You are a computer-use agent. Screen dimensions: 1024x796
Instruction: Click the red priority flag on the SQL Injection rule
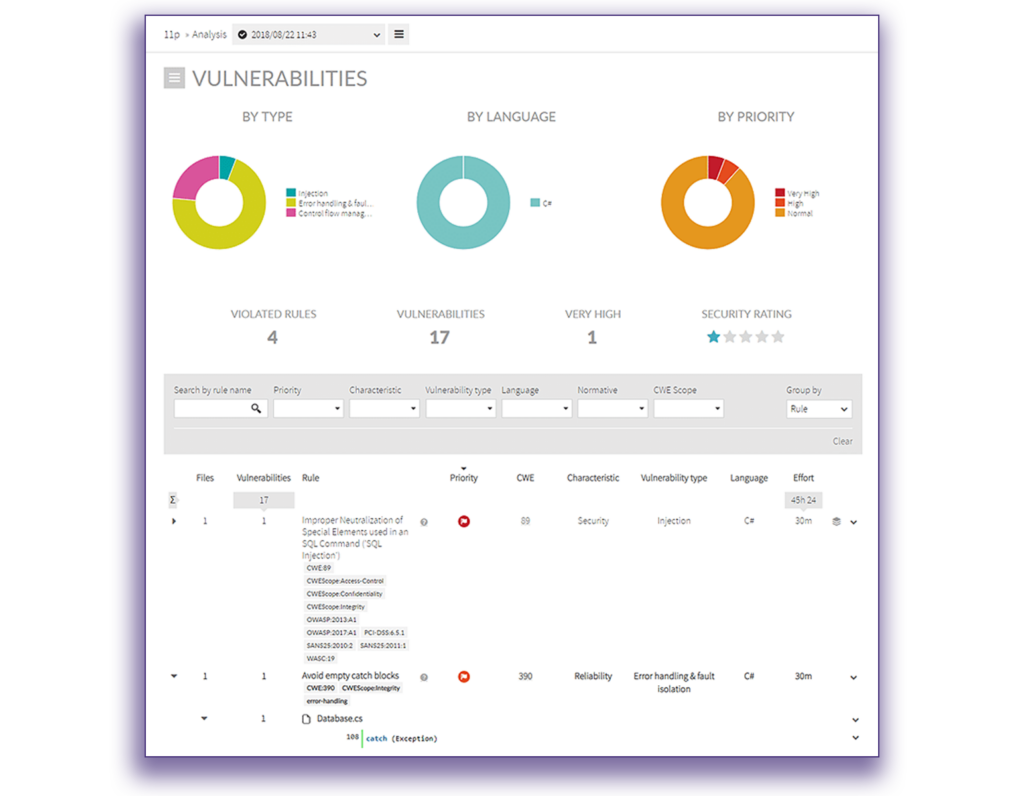463,521
